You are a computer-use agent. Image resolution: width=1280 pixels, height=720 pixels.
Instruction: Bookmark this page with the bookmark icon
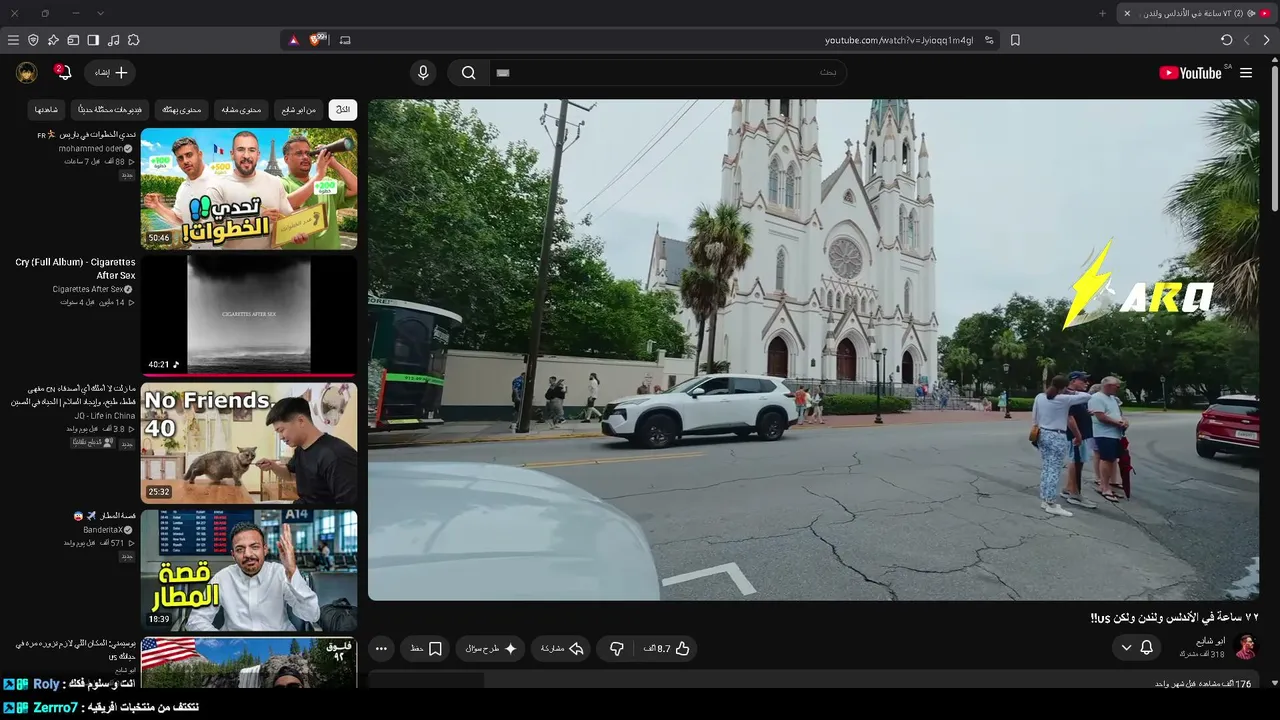1015,40
